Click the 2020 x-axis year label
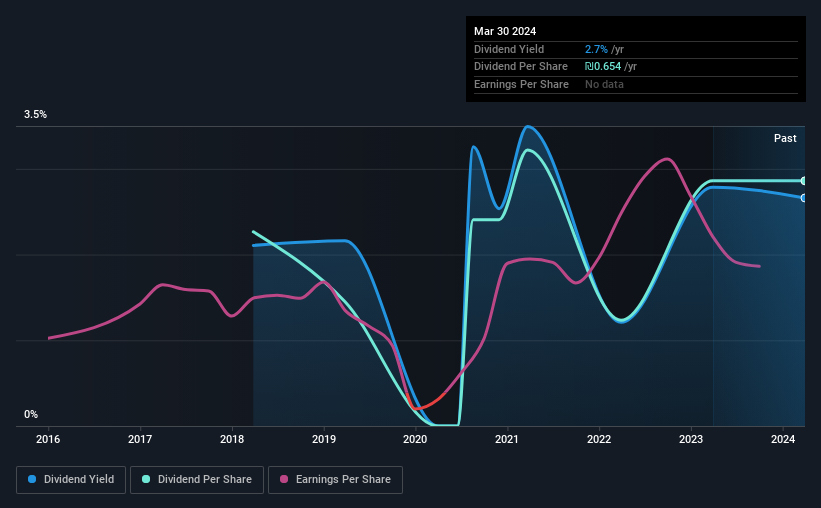 pyautogui.click(x=415, y=439)
